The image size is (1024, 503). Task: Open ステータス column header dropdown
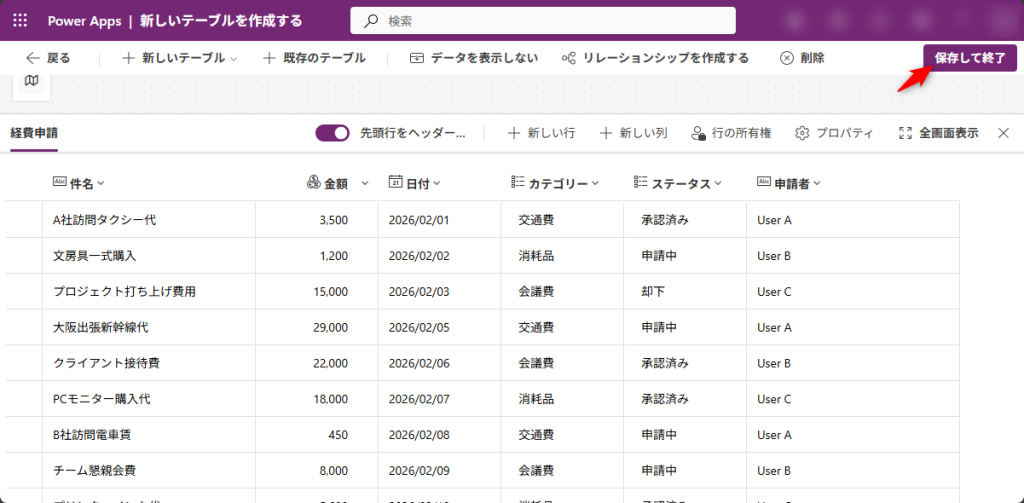pyautogui.click(x=718, y=184)
